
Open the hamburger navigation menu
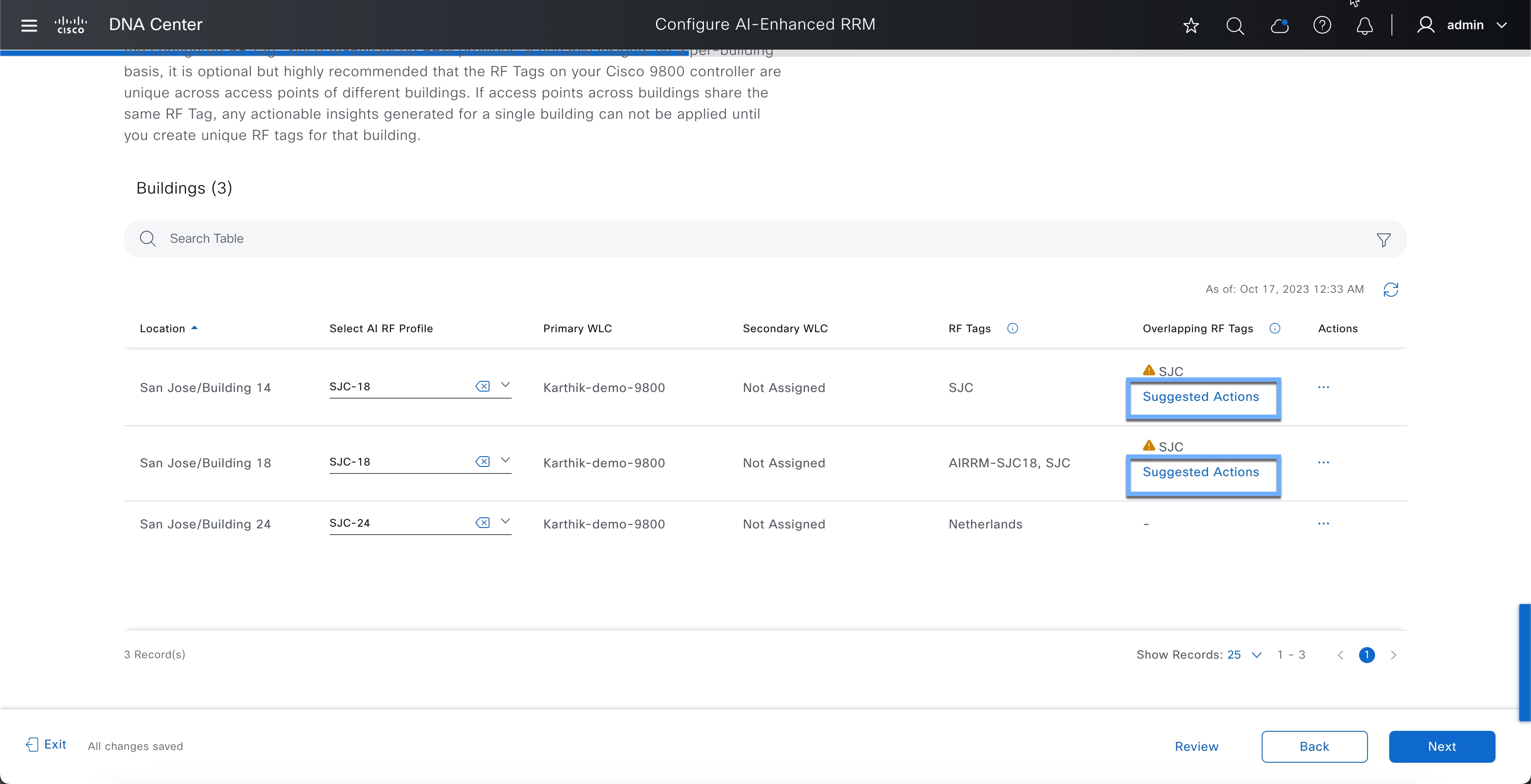coord(28,25)
